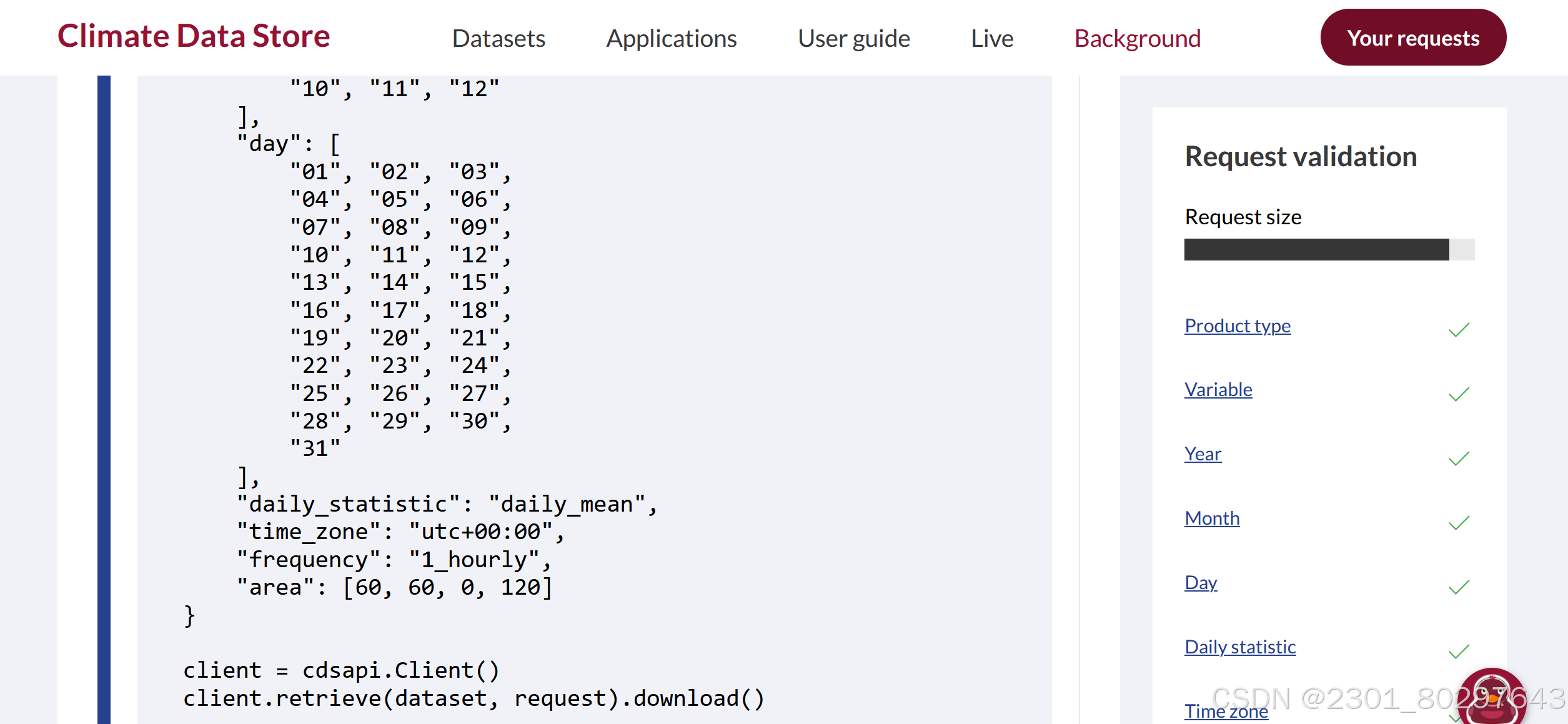Jump to the Month validation link
1568x724 pixels.
[x=1212, y=518]
